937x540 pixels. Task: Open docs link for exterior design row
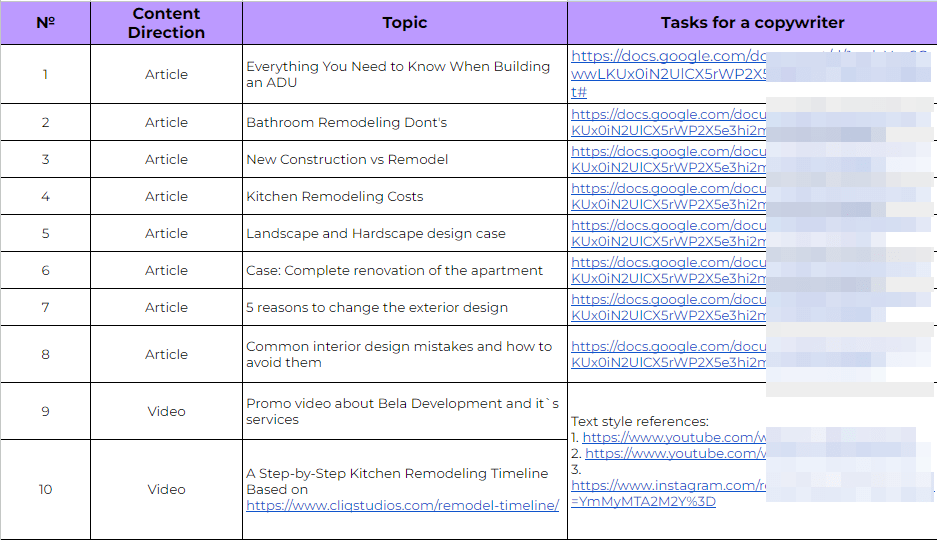(x=668, y=308)
